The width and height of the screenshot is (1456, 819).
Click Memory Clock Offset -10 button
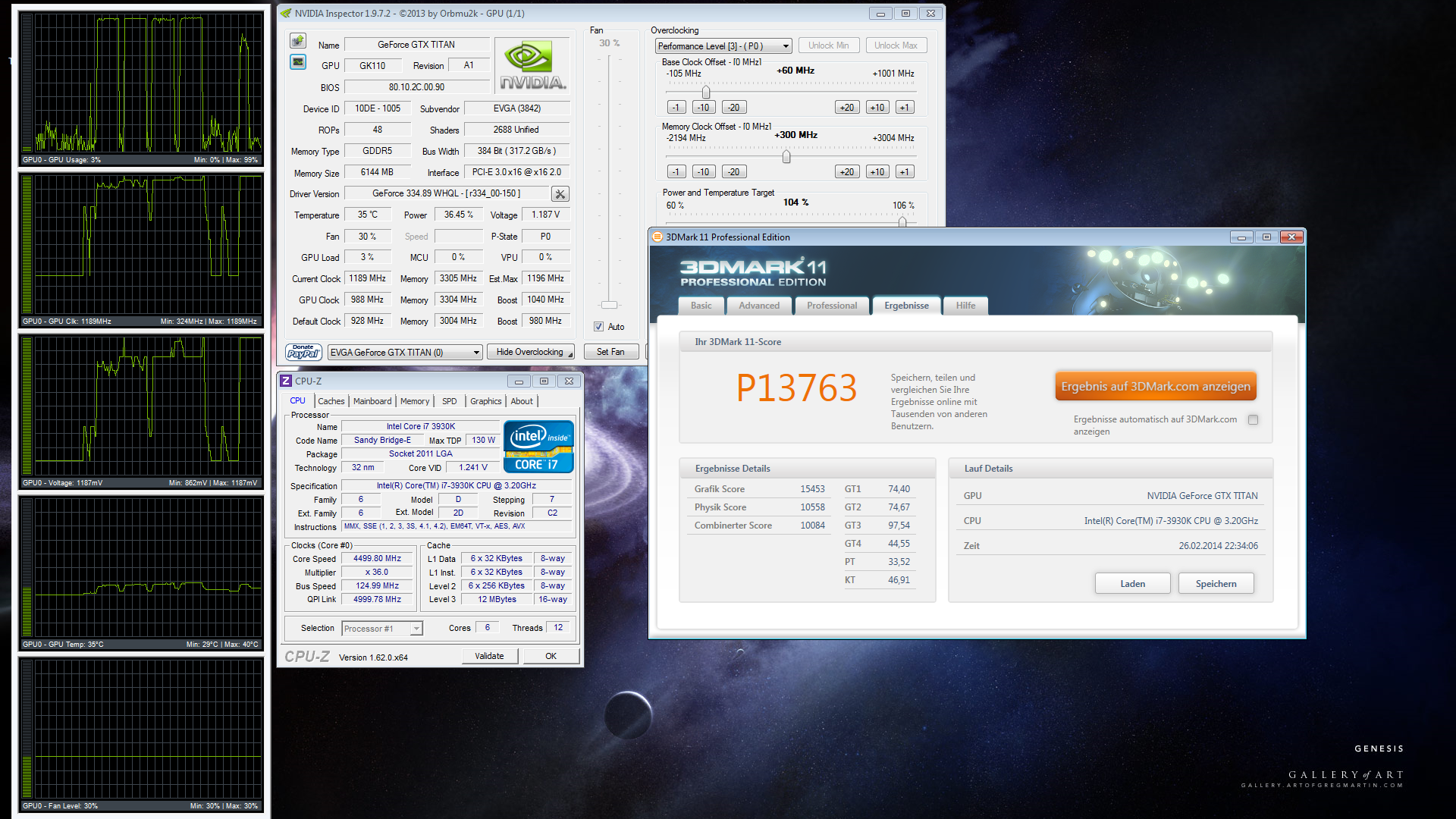[704, 172]
